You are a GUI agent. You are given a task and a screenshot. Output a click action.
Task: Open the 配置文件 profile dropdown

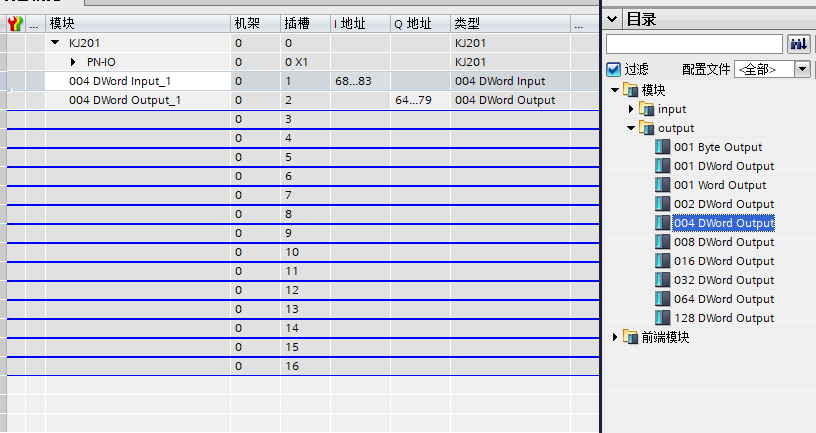click(802, 69)
